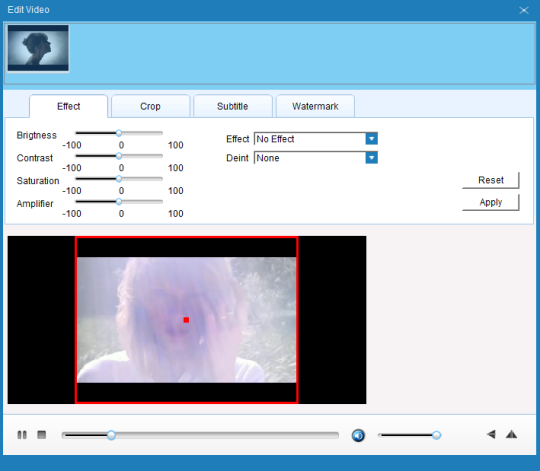The image size is (540, 471).
Task: Click the Saturation slider handle
Action: point(119,179)
